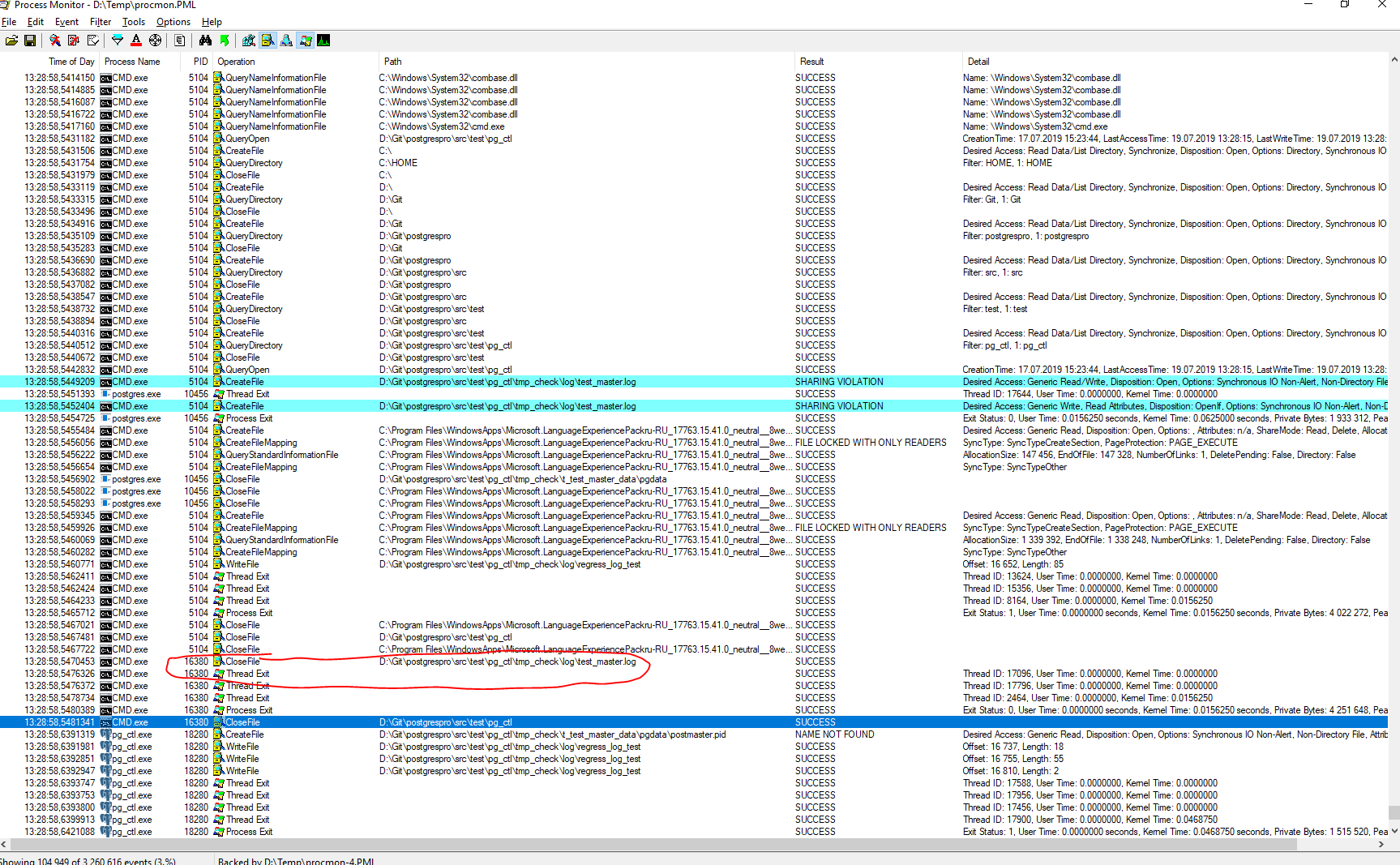Click the green Jump To Object arrow

coord(225,41)
